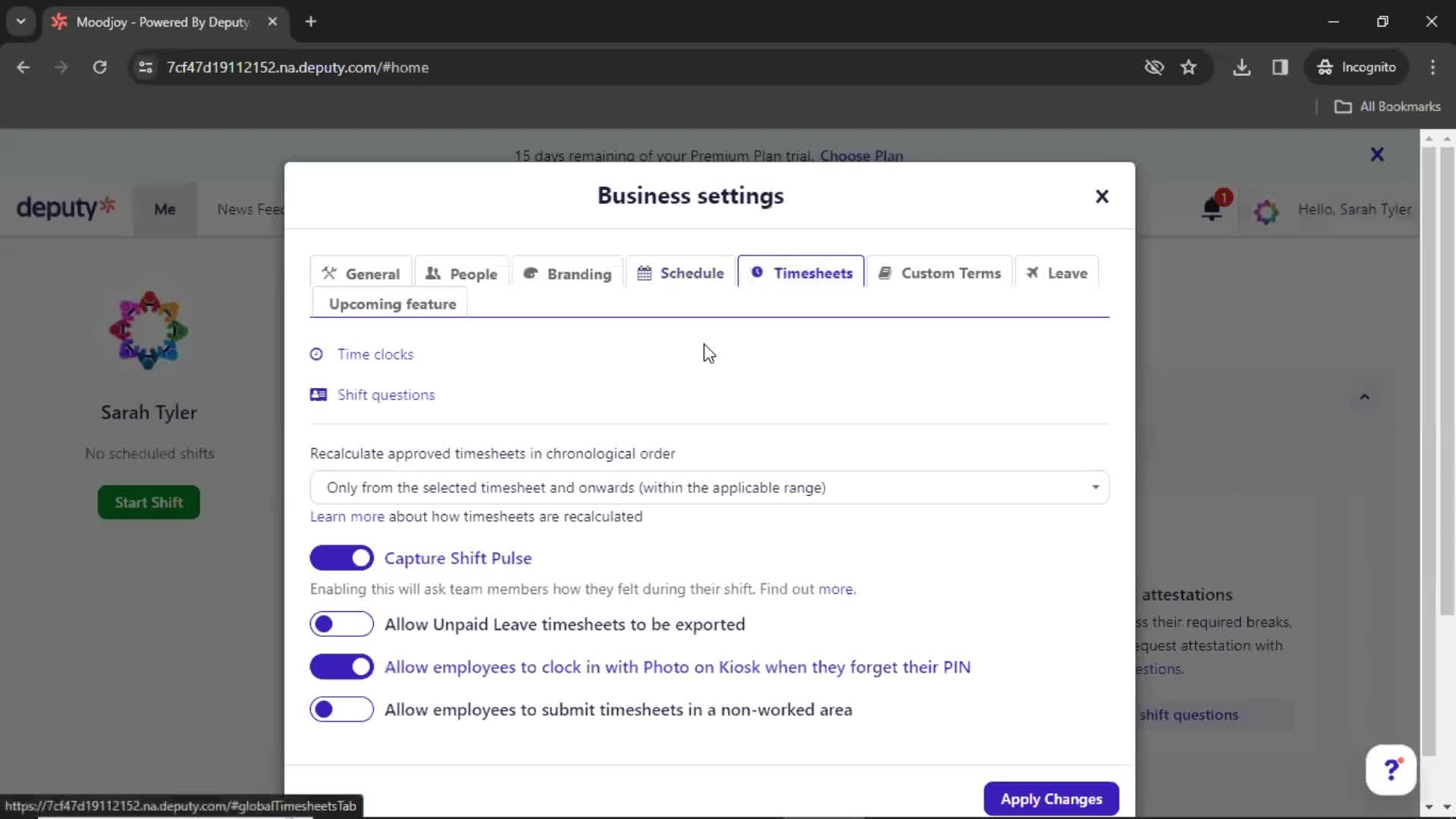Expand the Upcoming feature section
Image resolution: width=1456 pixels, height=819 pixels.
click(392, 303)
